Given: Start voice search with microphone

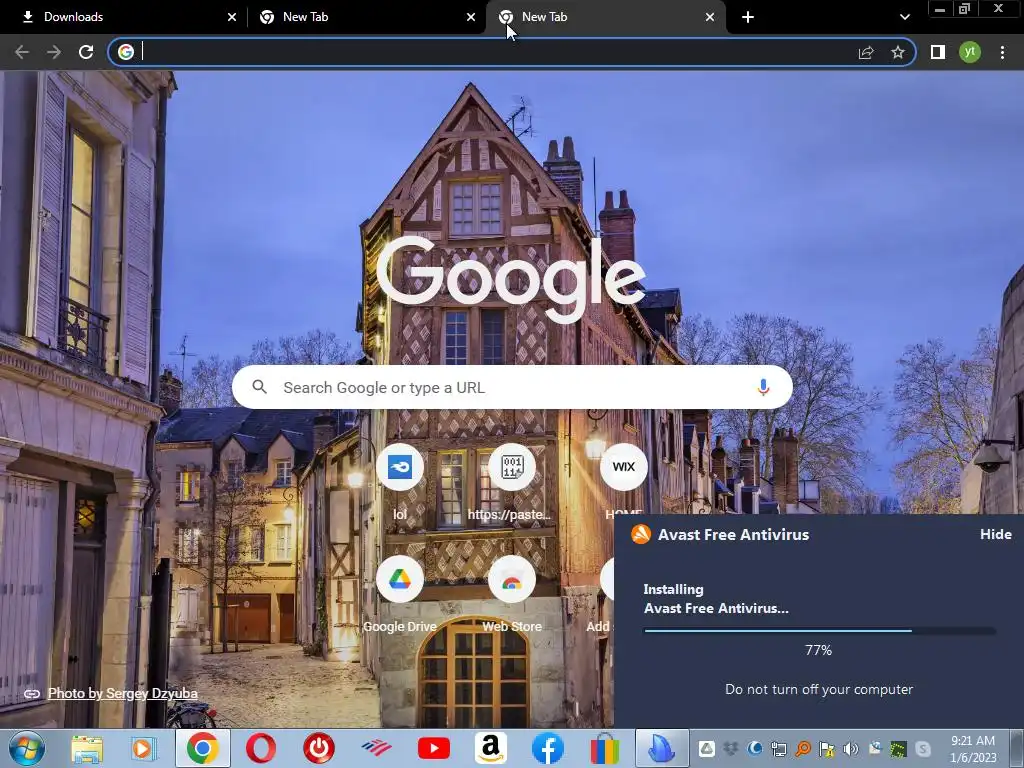Looking at the screenshot, I should pyautogui.click(x=763, y=387).
